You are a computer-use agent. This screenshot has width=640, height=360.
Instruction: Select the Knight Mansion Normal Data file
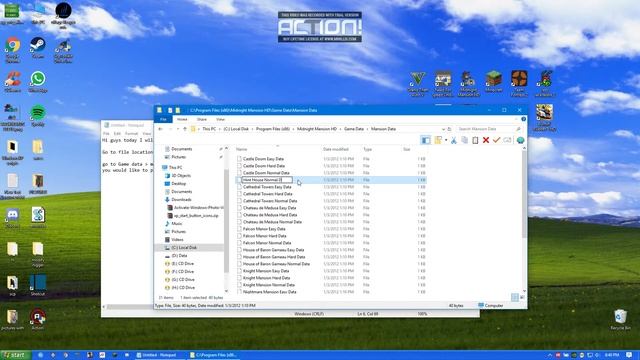pos(268,285)
